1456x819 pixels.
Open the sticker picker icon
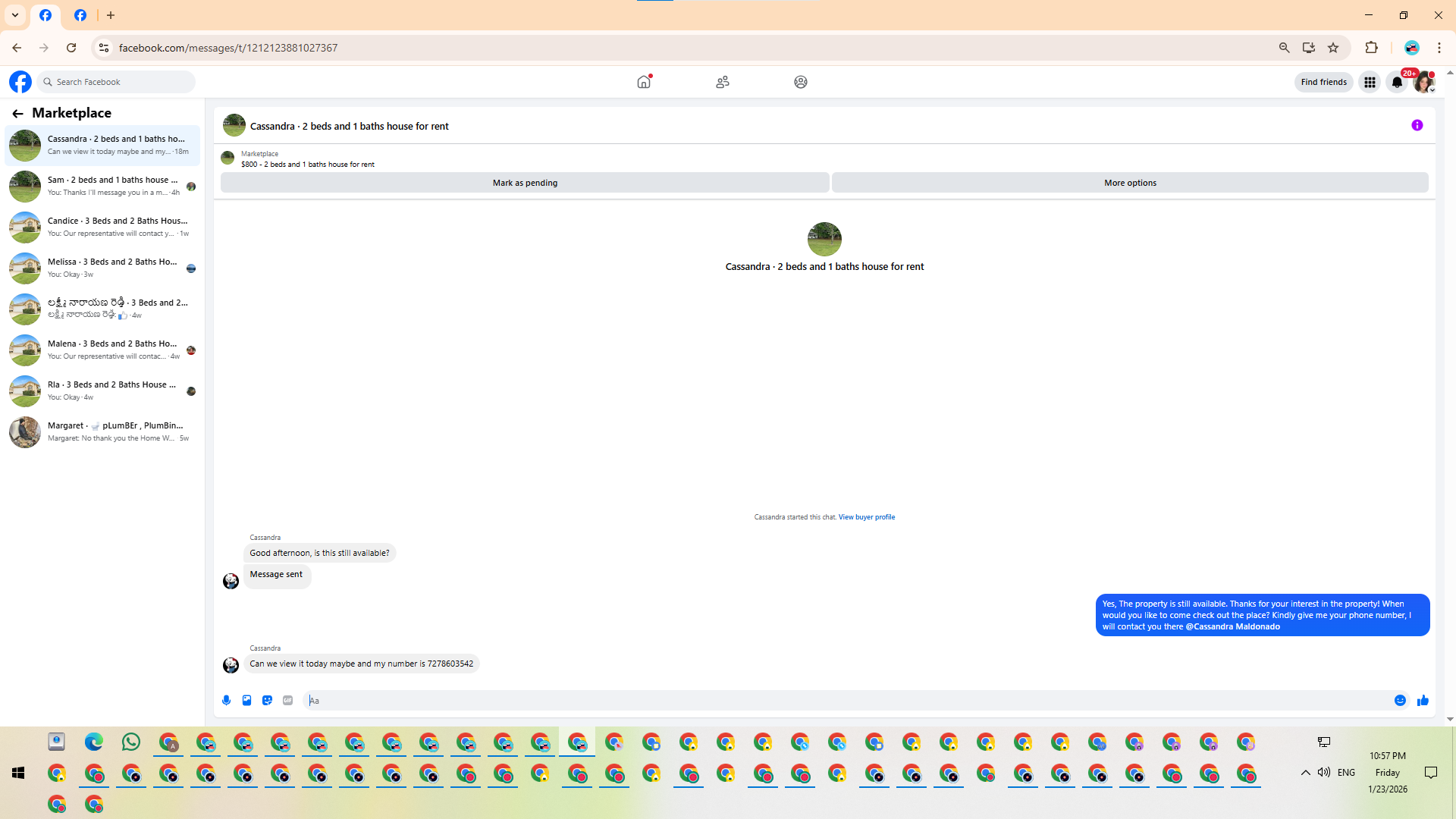pyautogui.click(x=267, y=701)
